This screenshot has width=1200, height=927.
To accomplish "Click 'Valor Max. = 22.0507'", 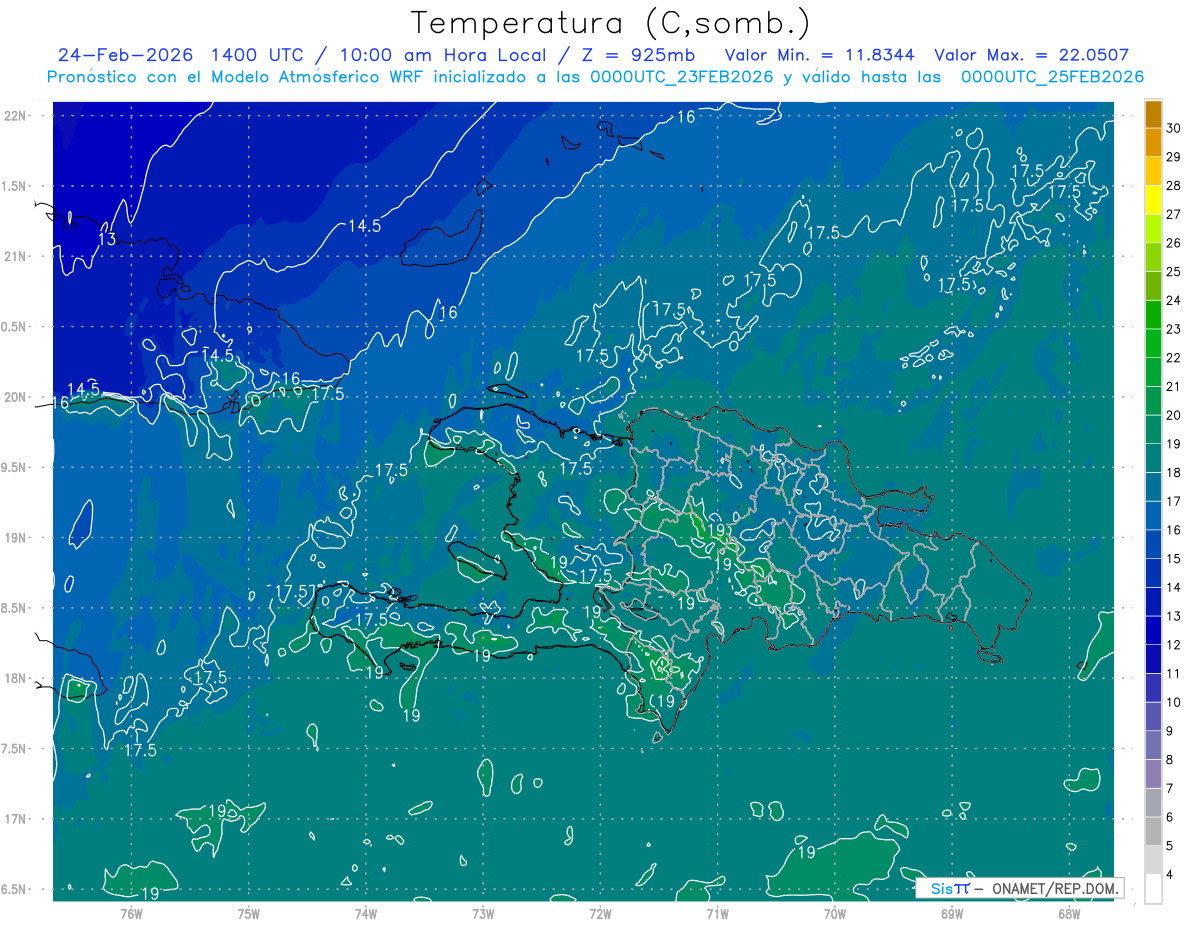I will point(1032,56).
